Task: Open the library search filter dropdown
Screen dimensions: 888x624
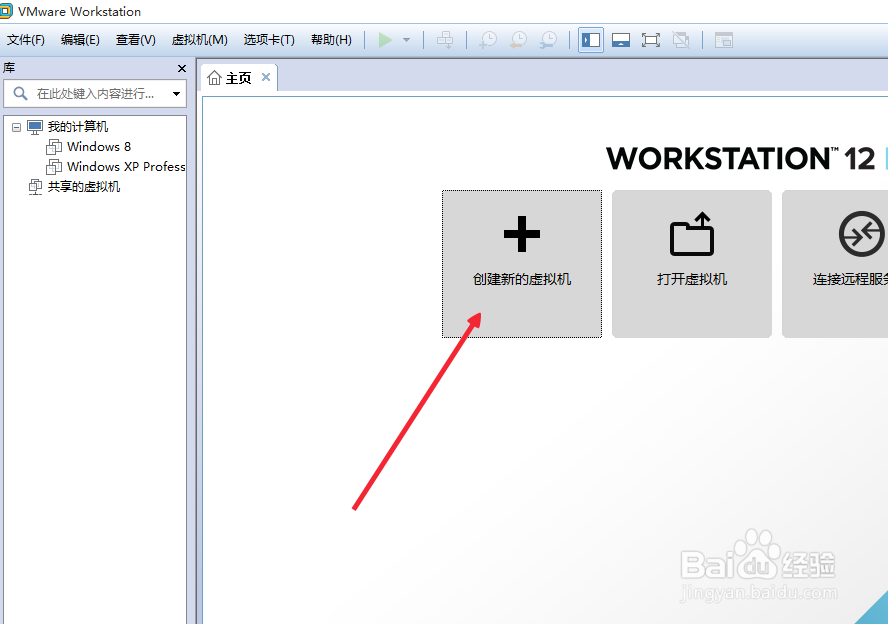Action: coord(176,93)
